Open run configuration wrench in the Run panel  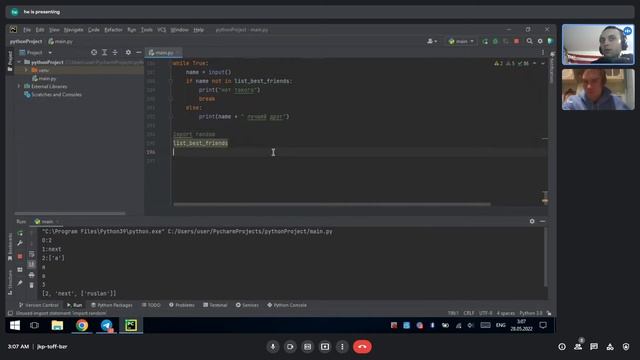point(20,243)
